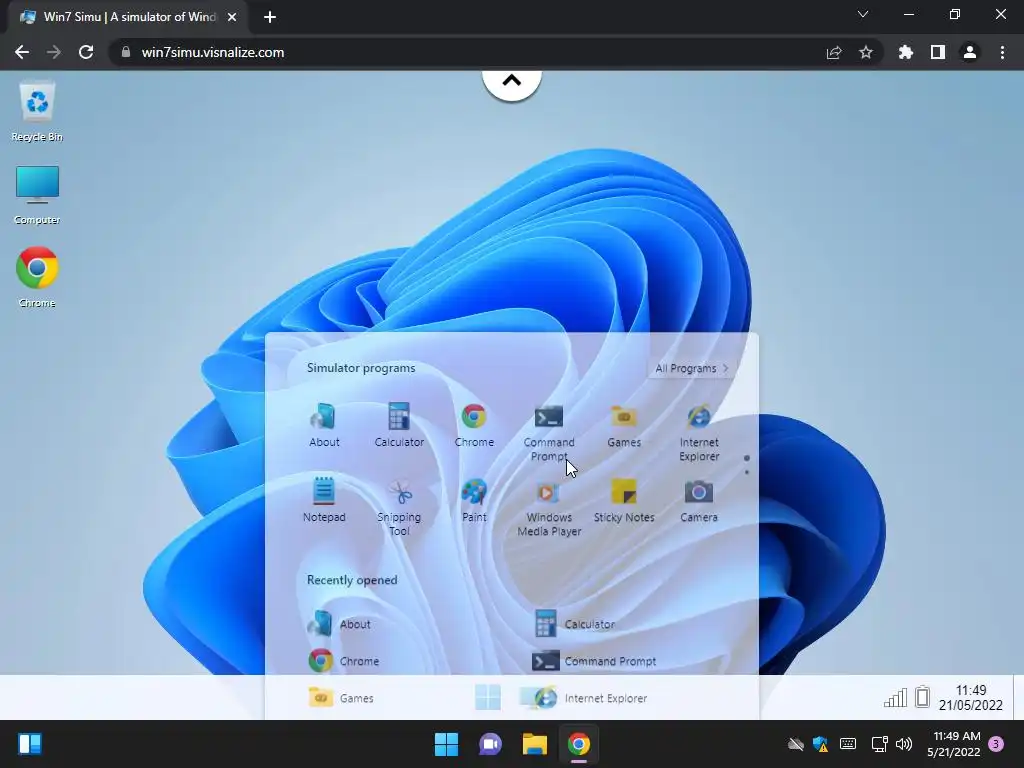Click OneDrive cloud tray icon

795,744
